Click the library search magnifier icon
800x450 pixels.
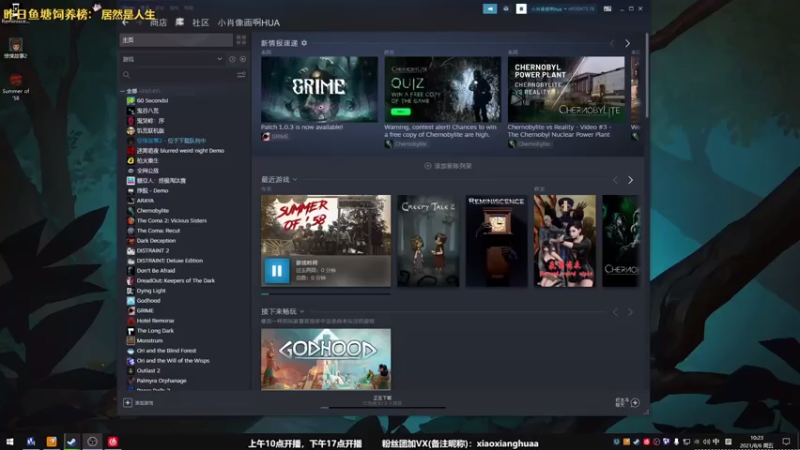click(126, 75)
